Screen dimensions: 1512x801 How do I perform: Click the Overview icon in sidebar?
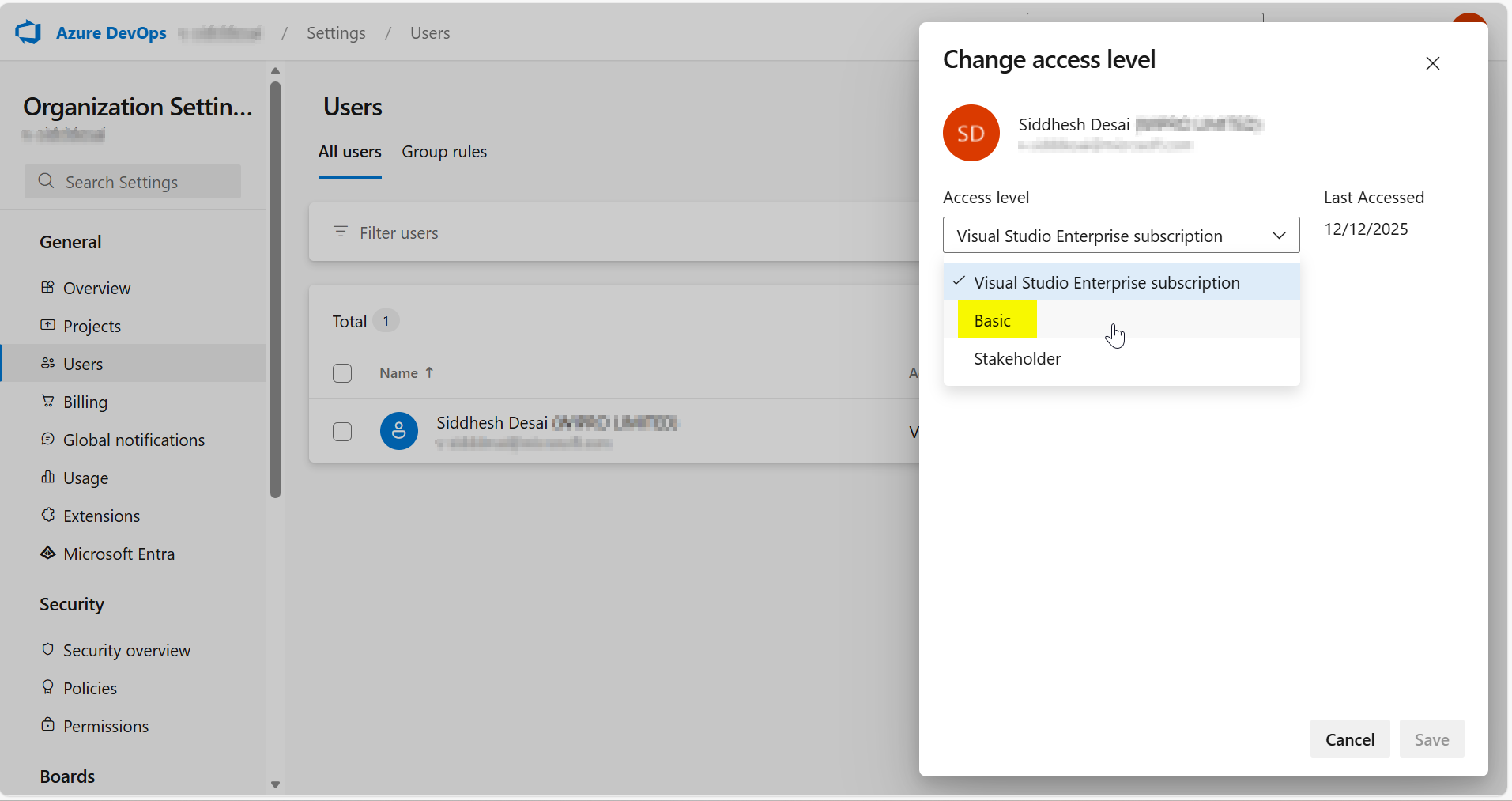click(x=48, y=287)
